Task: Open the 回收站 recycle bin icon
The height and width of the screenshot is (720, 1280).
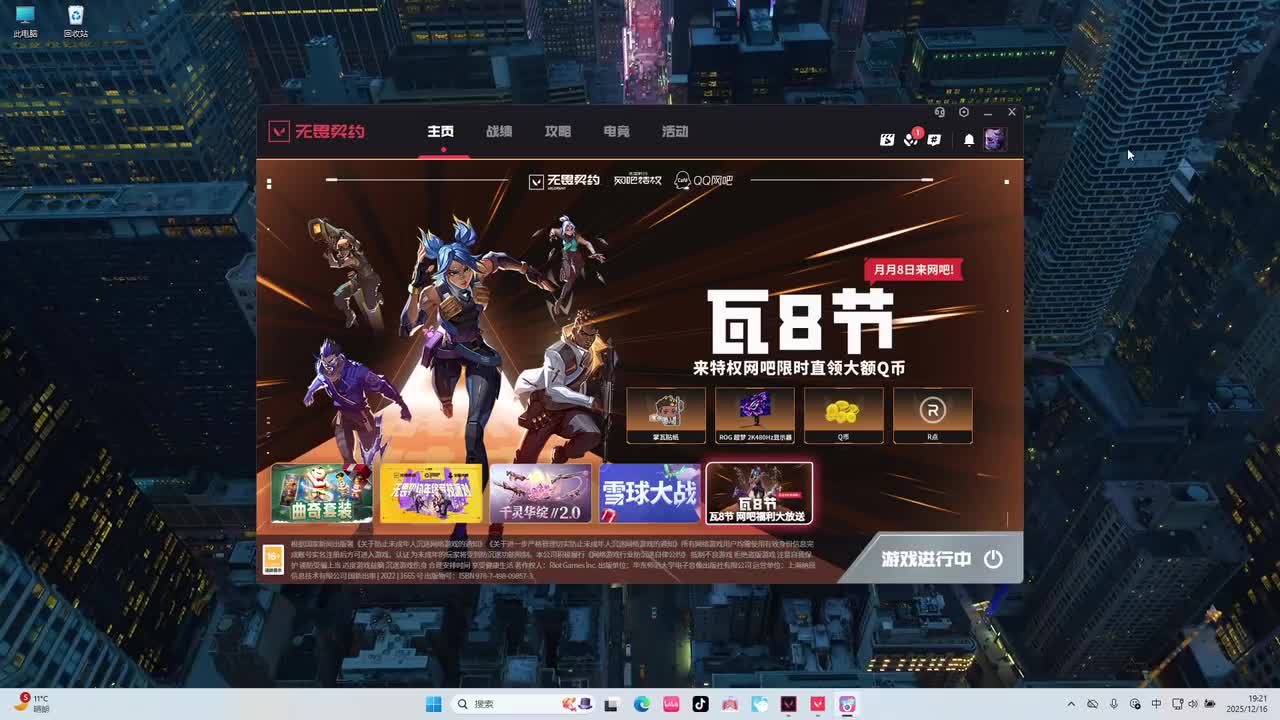Action: coord(75,22)
